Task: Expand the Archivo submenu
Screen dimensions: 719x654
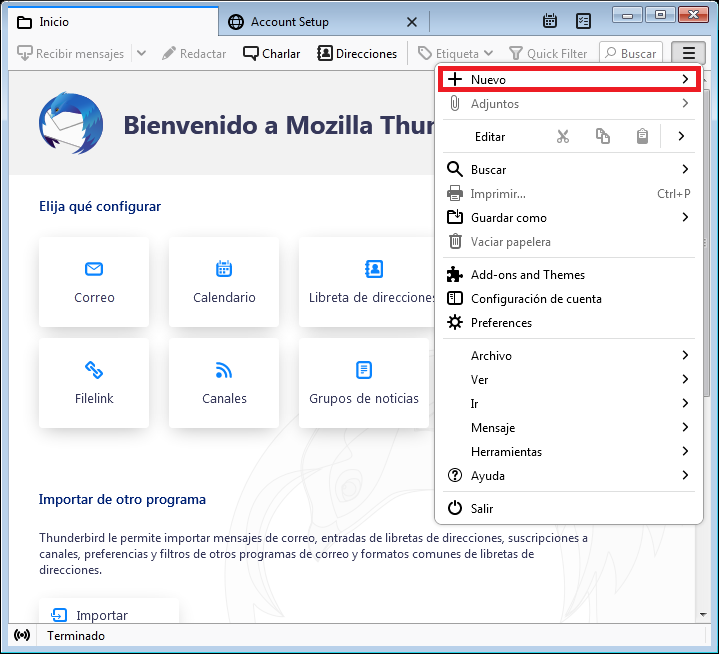Action: click(x=569, y=355)
